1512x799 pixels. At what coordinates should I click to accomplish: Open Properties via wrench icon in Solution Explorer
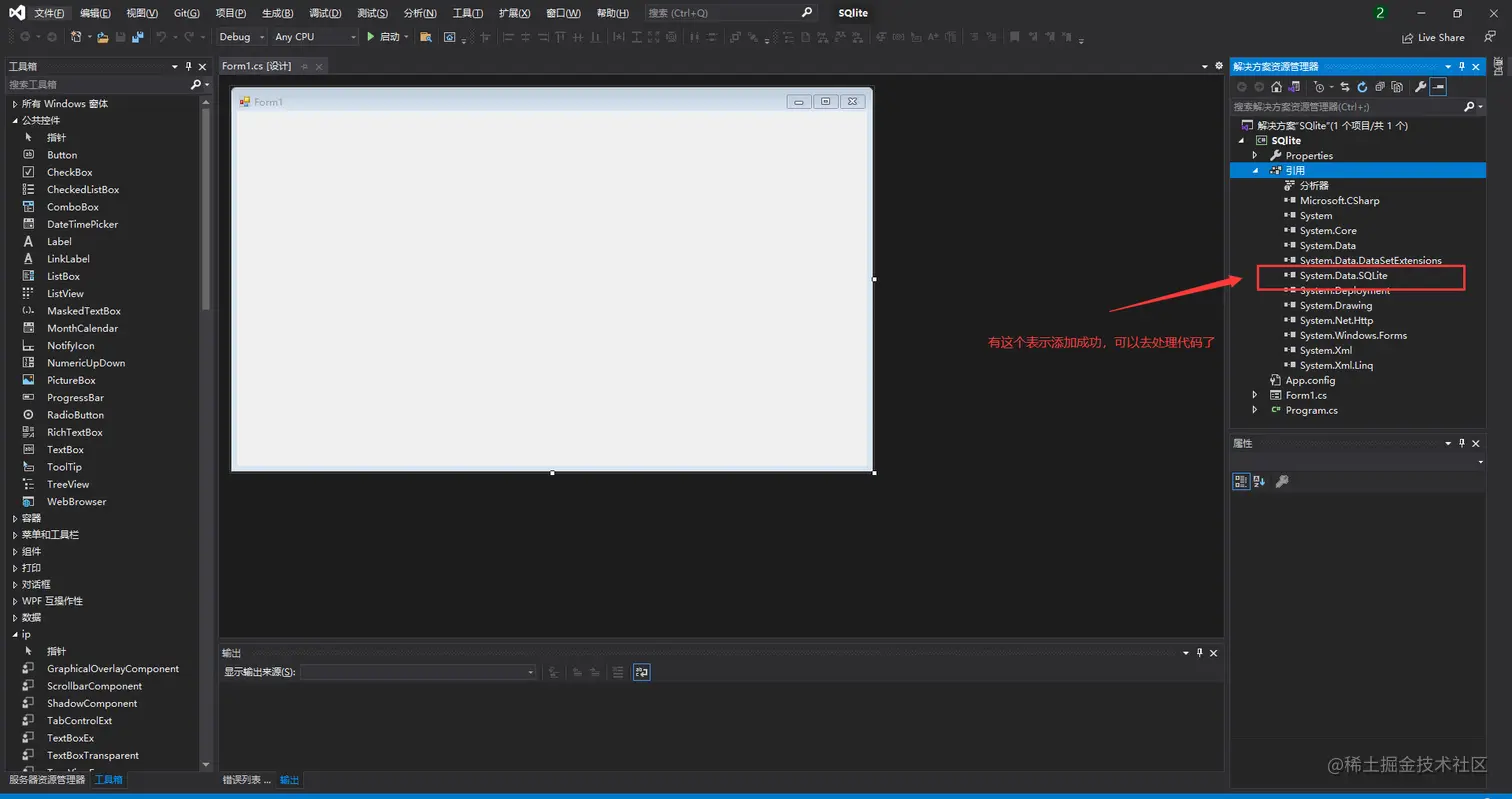[1419, 87]
